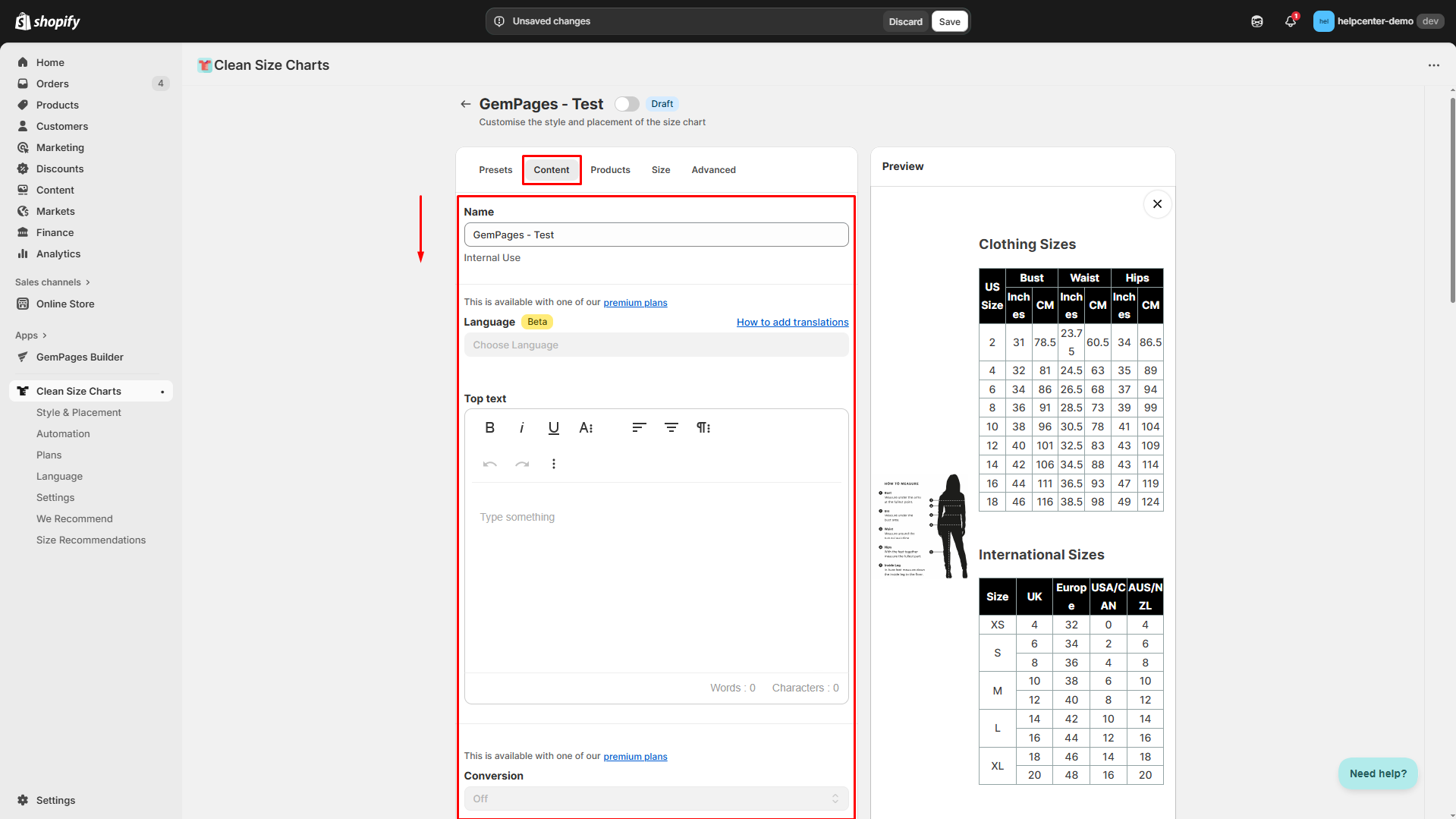Open the How to add translations link

click(792, 323)
